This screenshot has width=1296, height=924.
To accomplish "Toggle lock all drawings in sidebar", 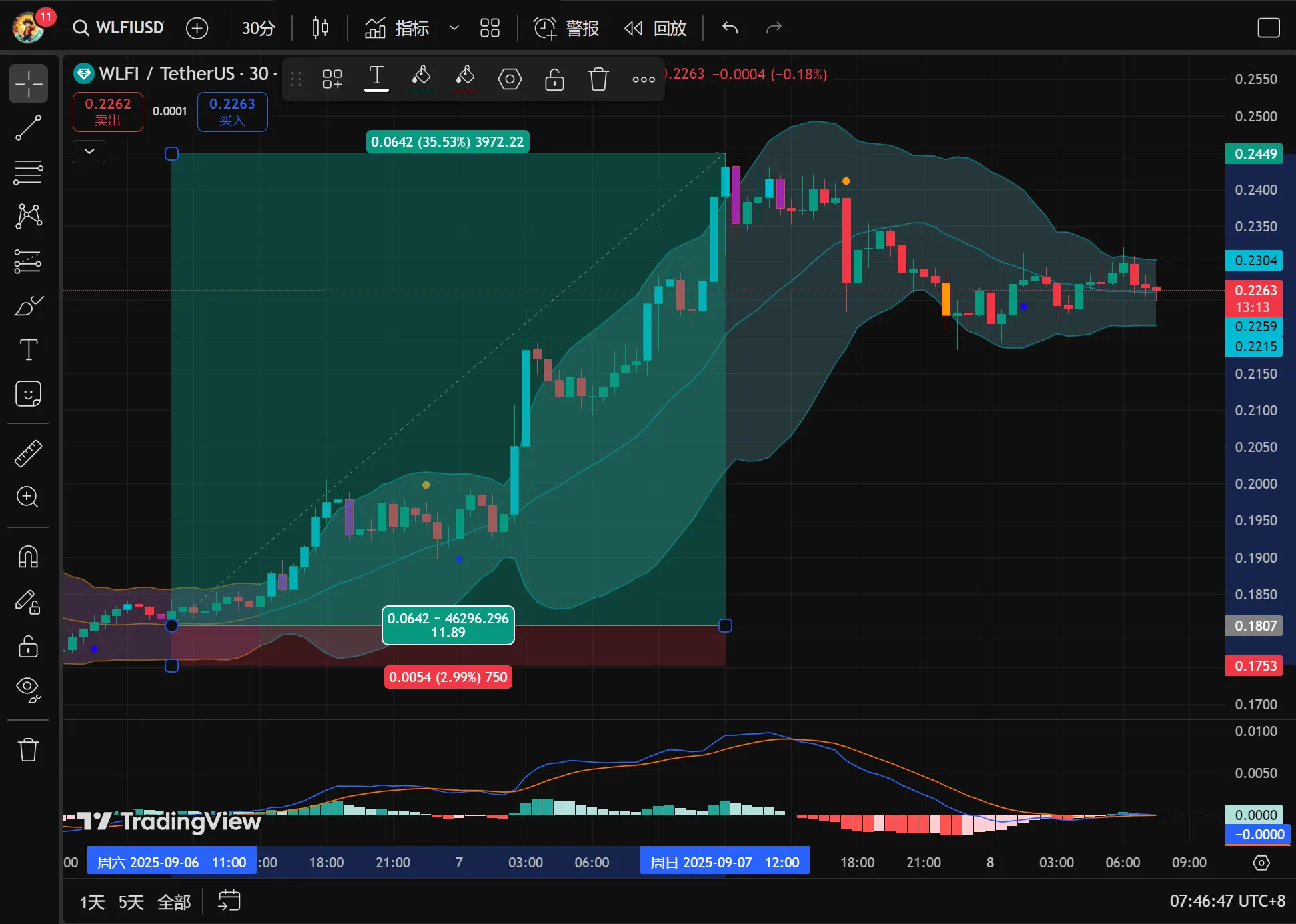I will tap(28, 646).
